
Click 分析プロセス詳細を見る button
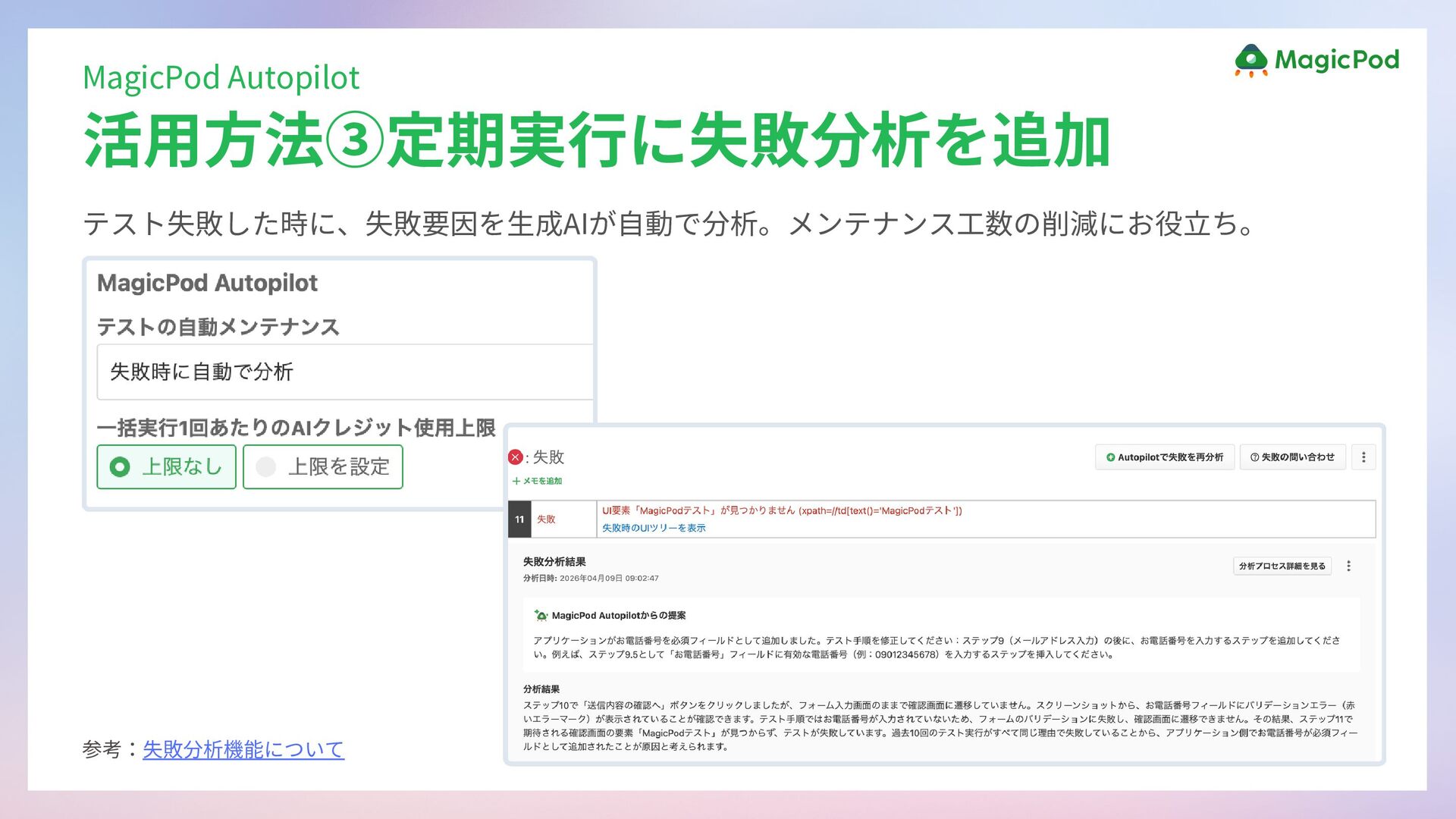pyautogui.click(x=1282, y=566)
